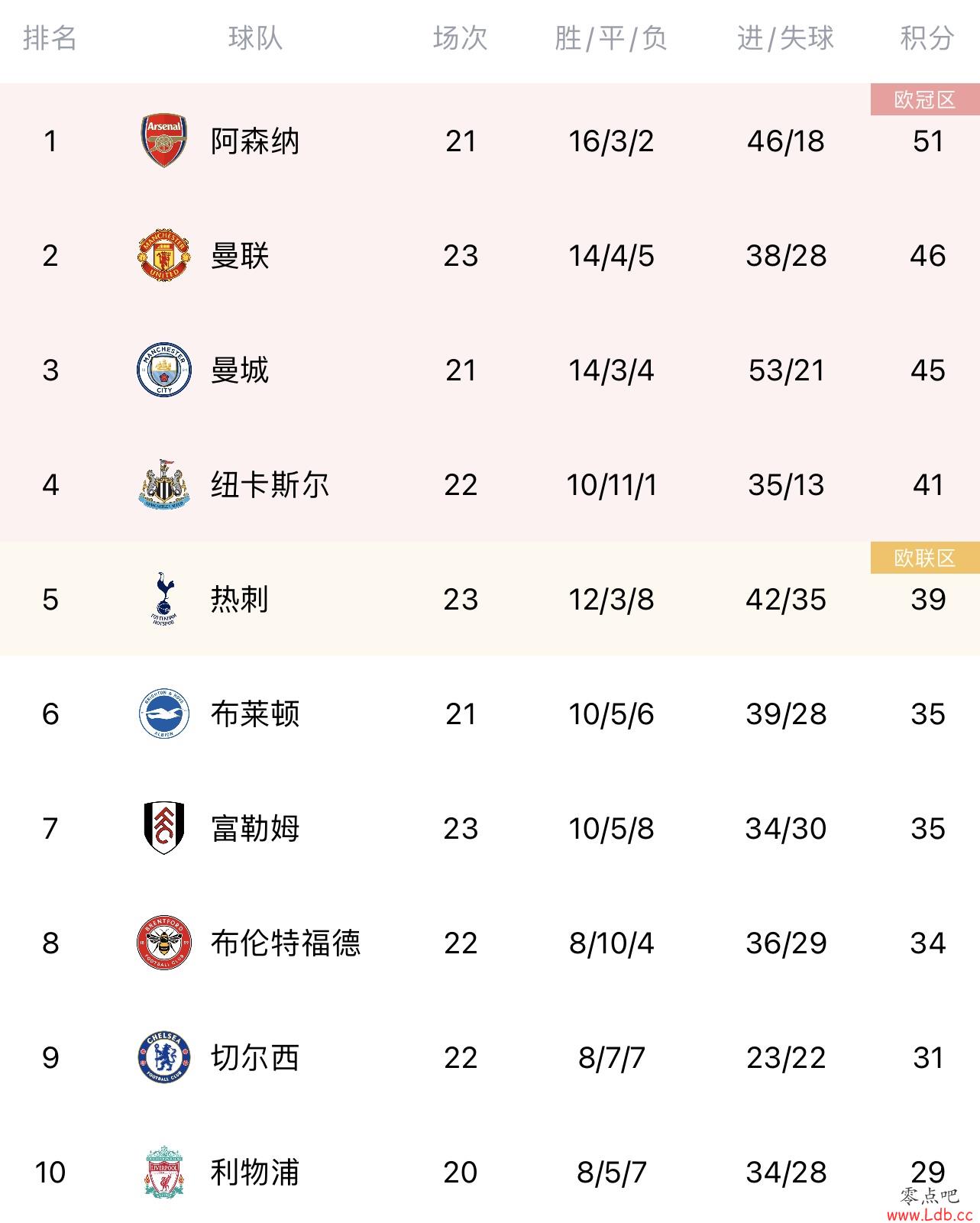Click the Newcastle United crest
This screenshot has width=980, height=1223.
(164, 484)
